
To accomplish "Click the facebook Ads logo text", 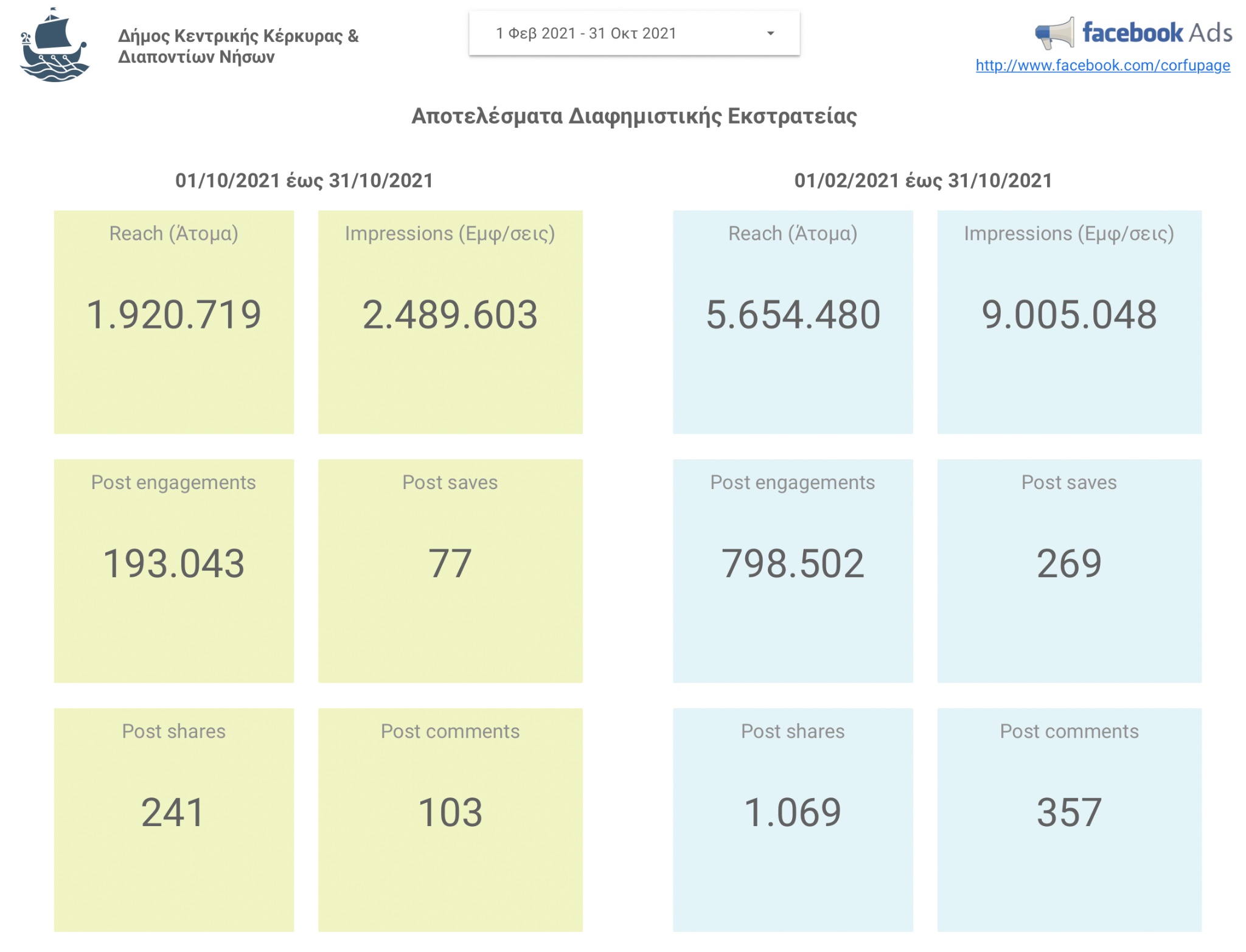I will tap(1157, 32).
